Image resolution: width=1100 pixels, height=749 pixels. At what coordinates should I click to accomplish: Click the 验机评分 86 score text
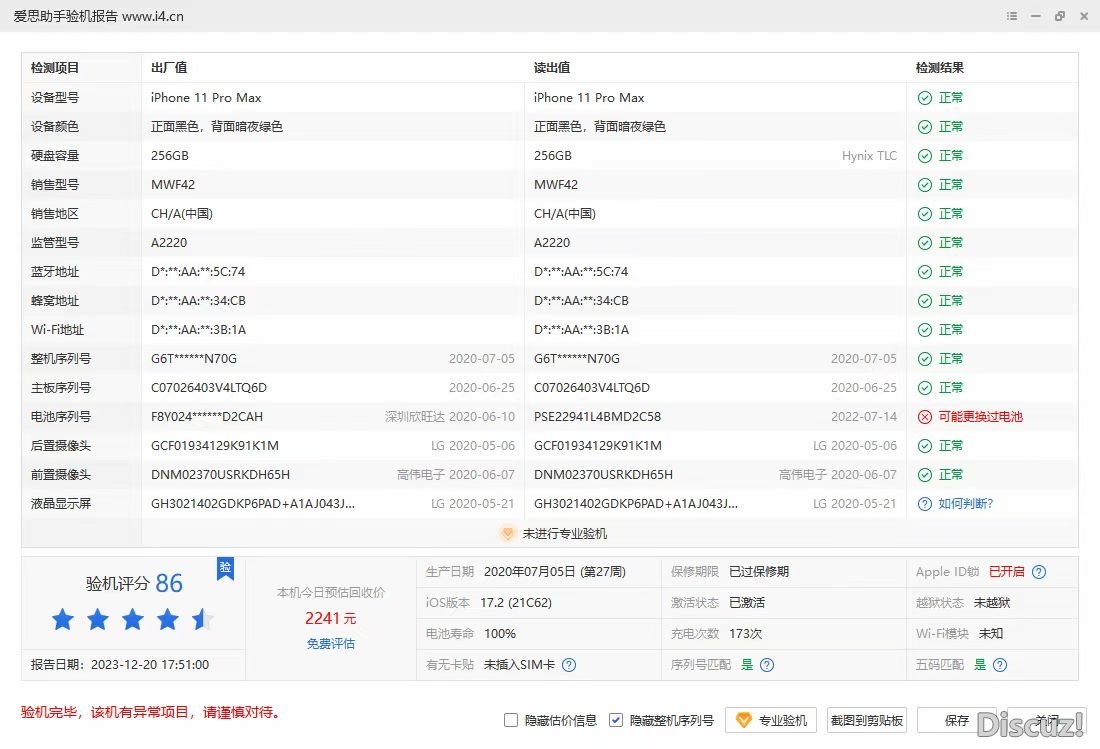(x=134, y=583)
